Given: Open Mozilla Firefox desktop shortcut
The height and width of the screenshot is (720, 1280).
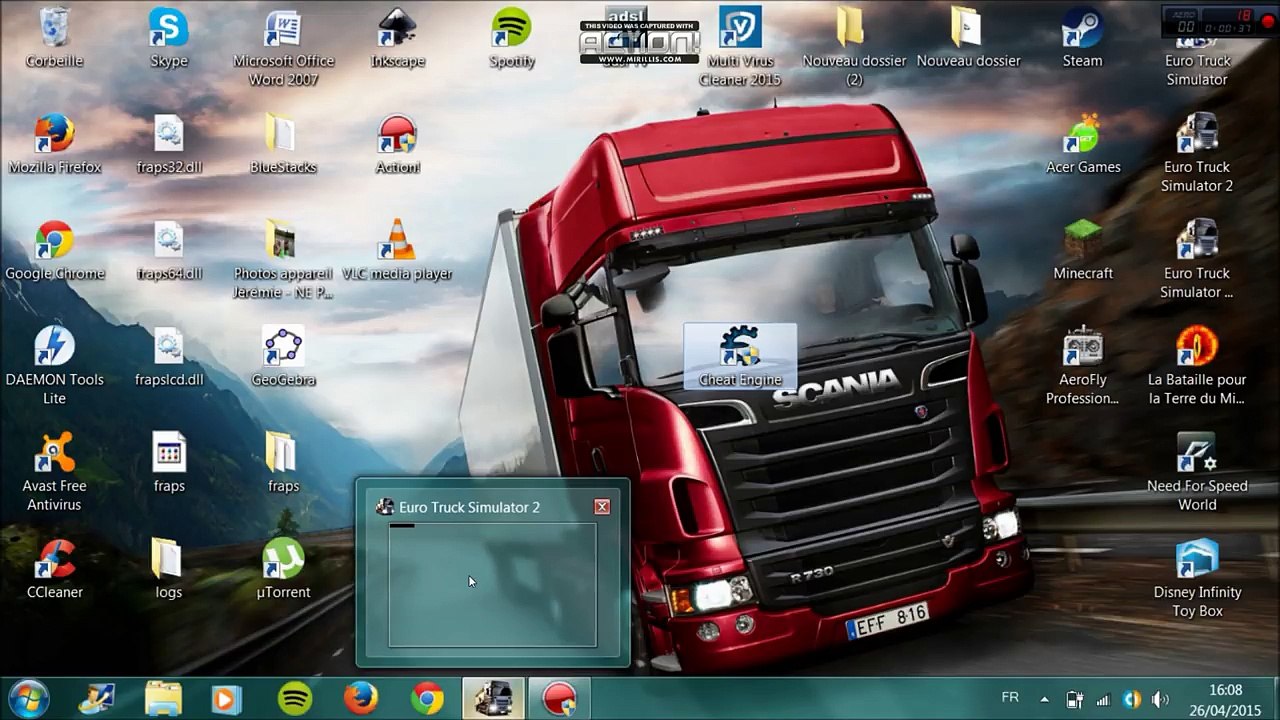Looking at the screenshot, I should click(54, 144).
